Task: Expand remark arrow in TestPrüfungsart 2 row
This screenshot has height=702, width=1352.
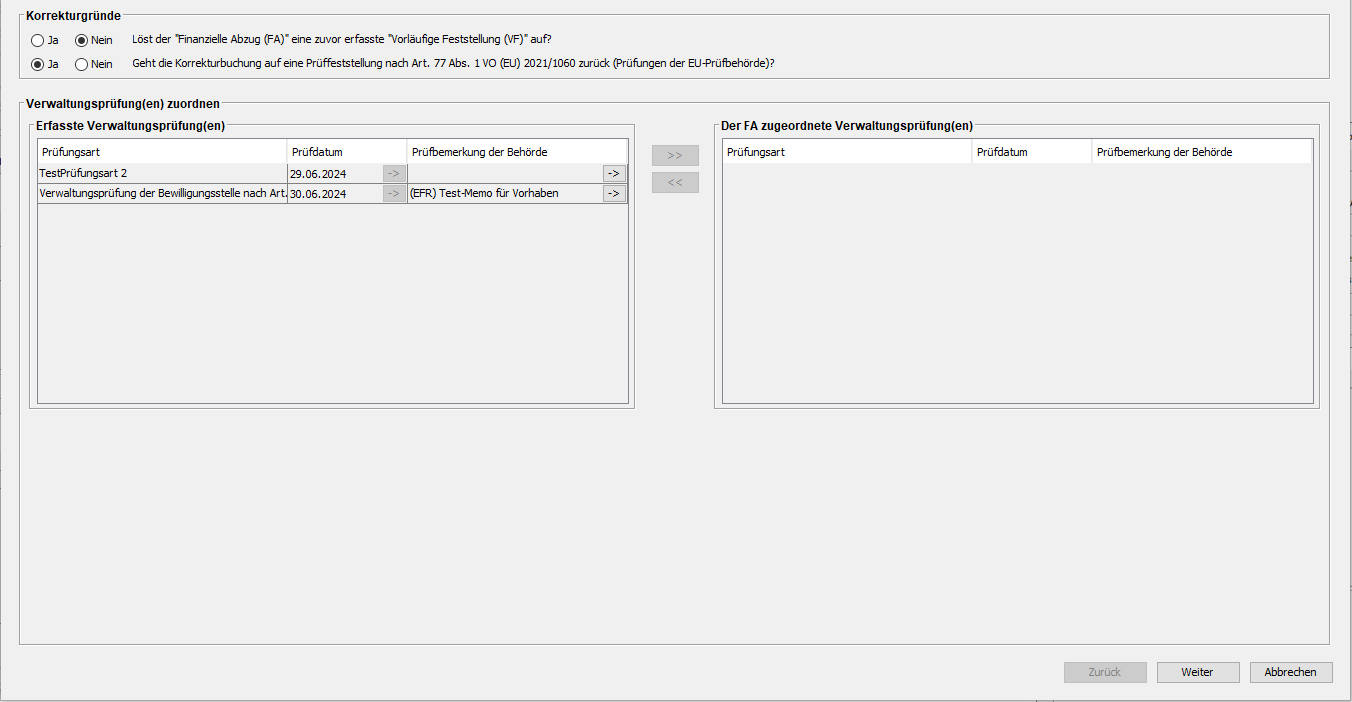Action: coord(614,174)
